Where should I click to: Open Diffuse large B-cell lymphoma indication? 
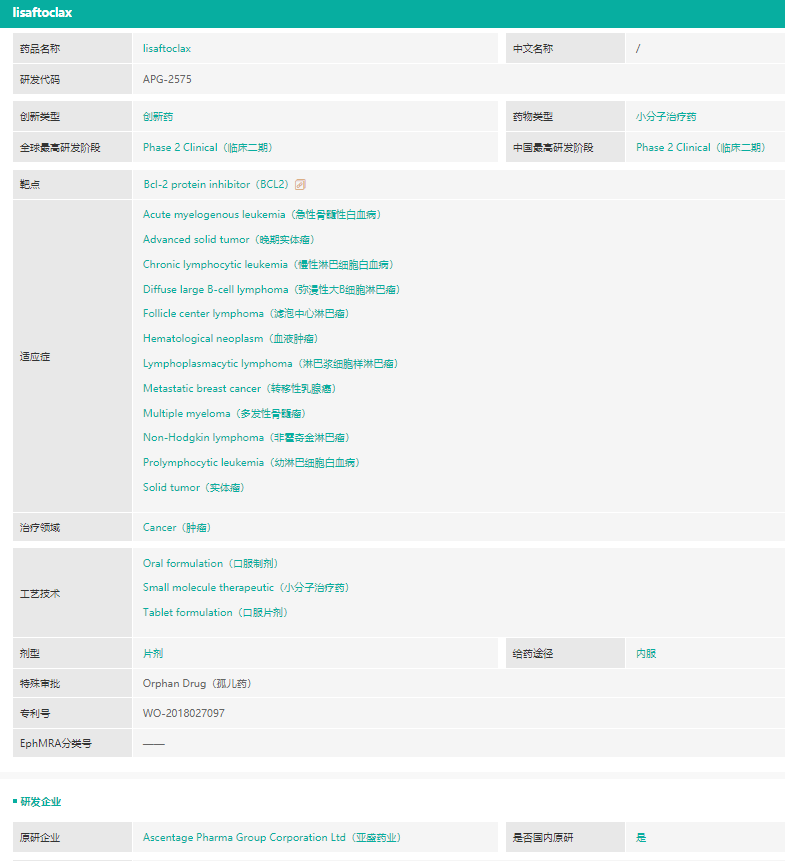(x=271, y=289)
